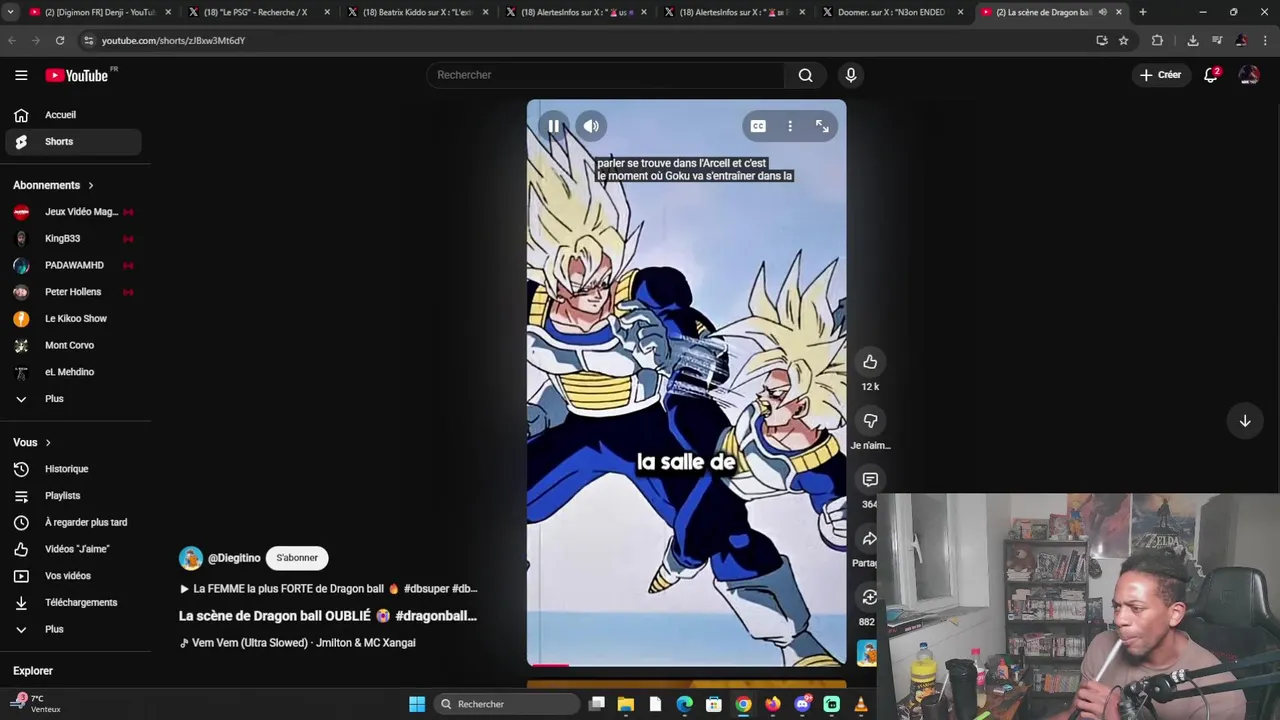Open the Mont Corvo channel

(73, 345)
